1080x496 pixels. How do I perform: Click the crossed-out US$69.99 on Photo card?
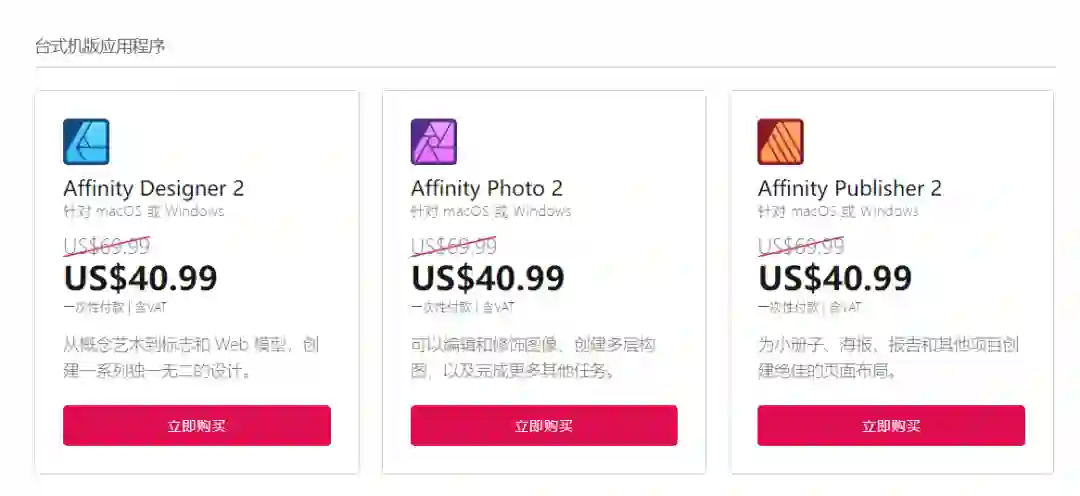454,246
